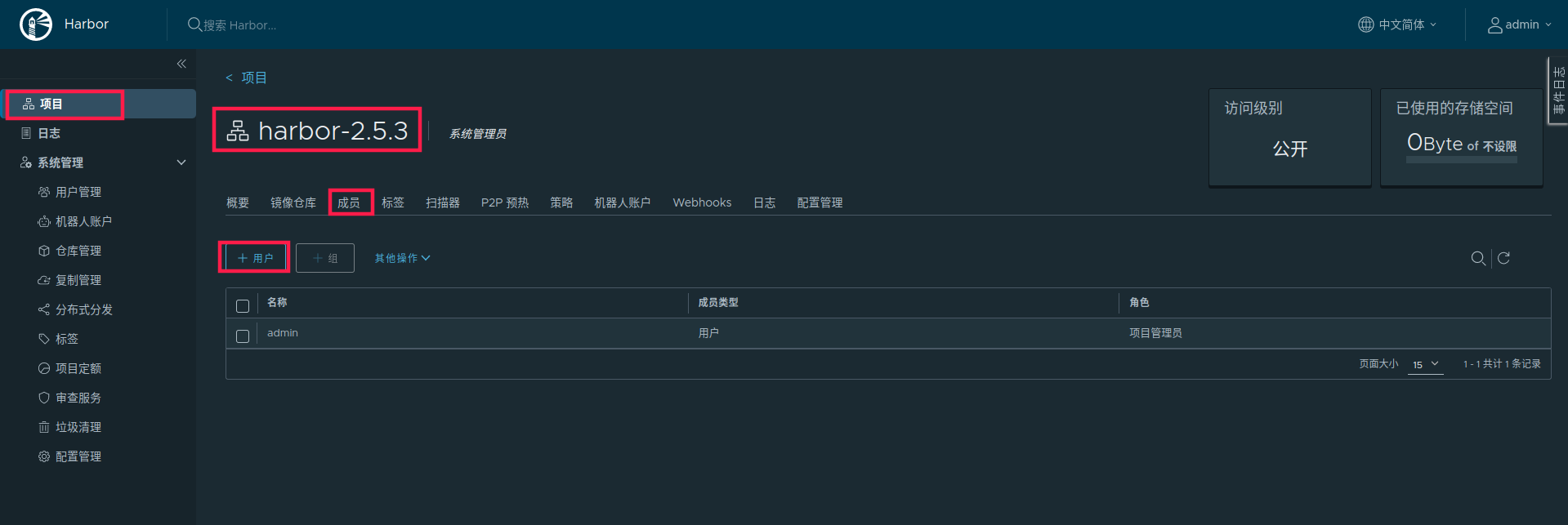Click the 项目定额 quota icon

pos(44,368)
